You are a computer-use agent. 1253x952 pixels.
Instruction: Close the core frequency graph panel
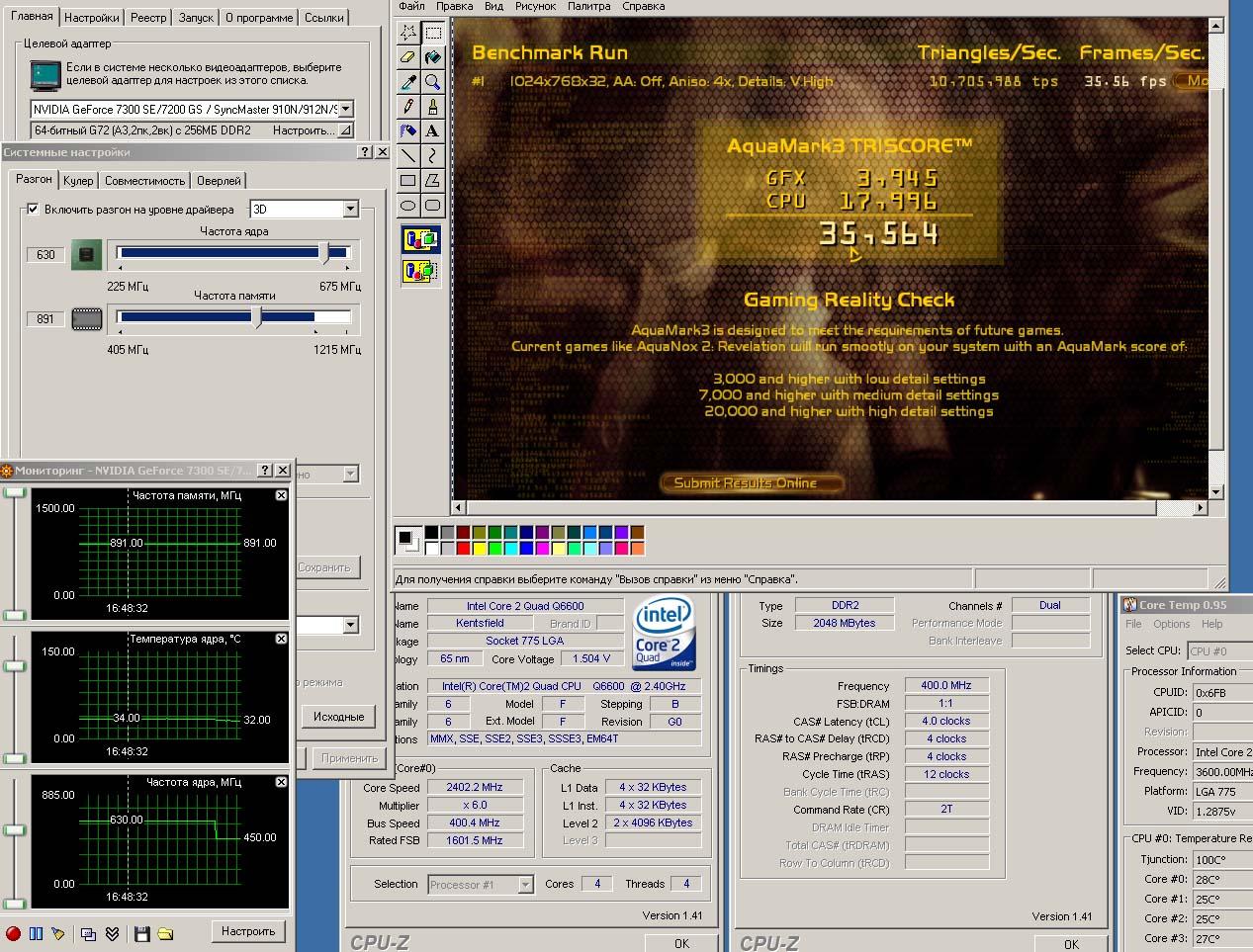click(x=281, y=782)
